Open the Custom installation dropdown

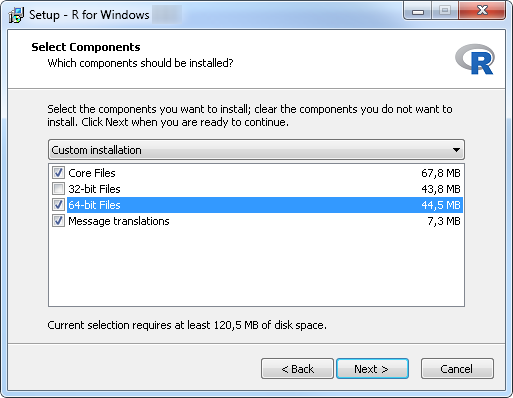coord(256,150)
